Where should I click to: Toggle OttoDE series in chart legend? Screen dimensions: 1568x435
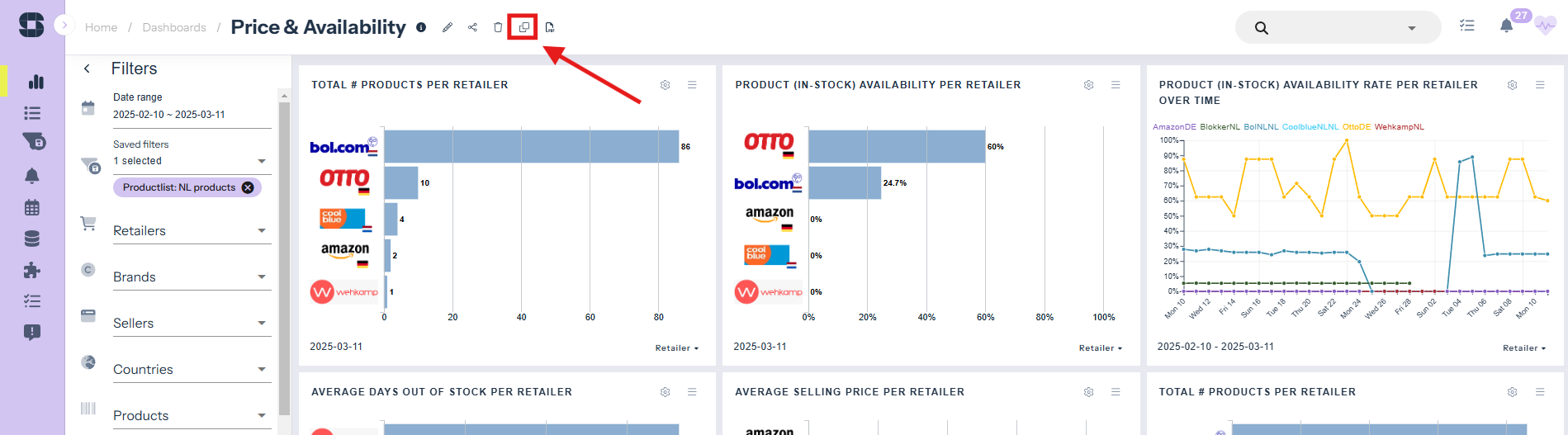pyautogui.click(x=1356, y=127)
